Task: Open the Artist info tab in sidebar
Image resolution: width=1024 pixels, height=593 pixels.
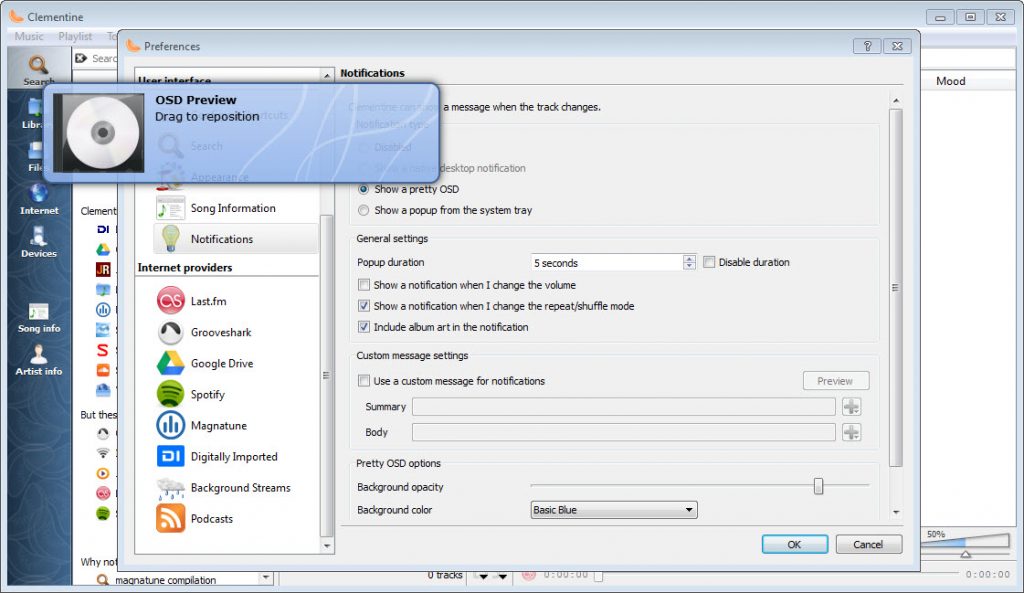Action: [x=39, y=361]
